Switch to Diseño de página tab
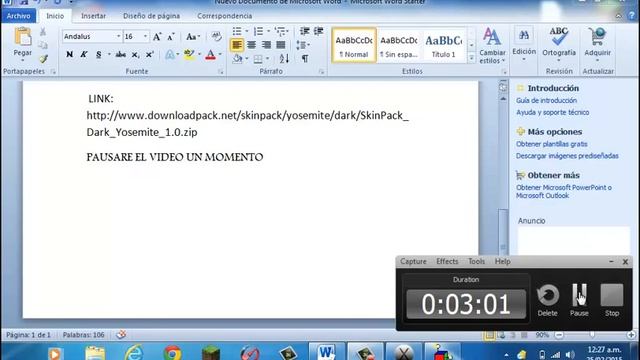The image size is (640, 360). 151,16
